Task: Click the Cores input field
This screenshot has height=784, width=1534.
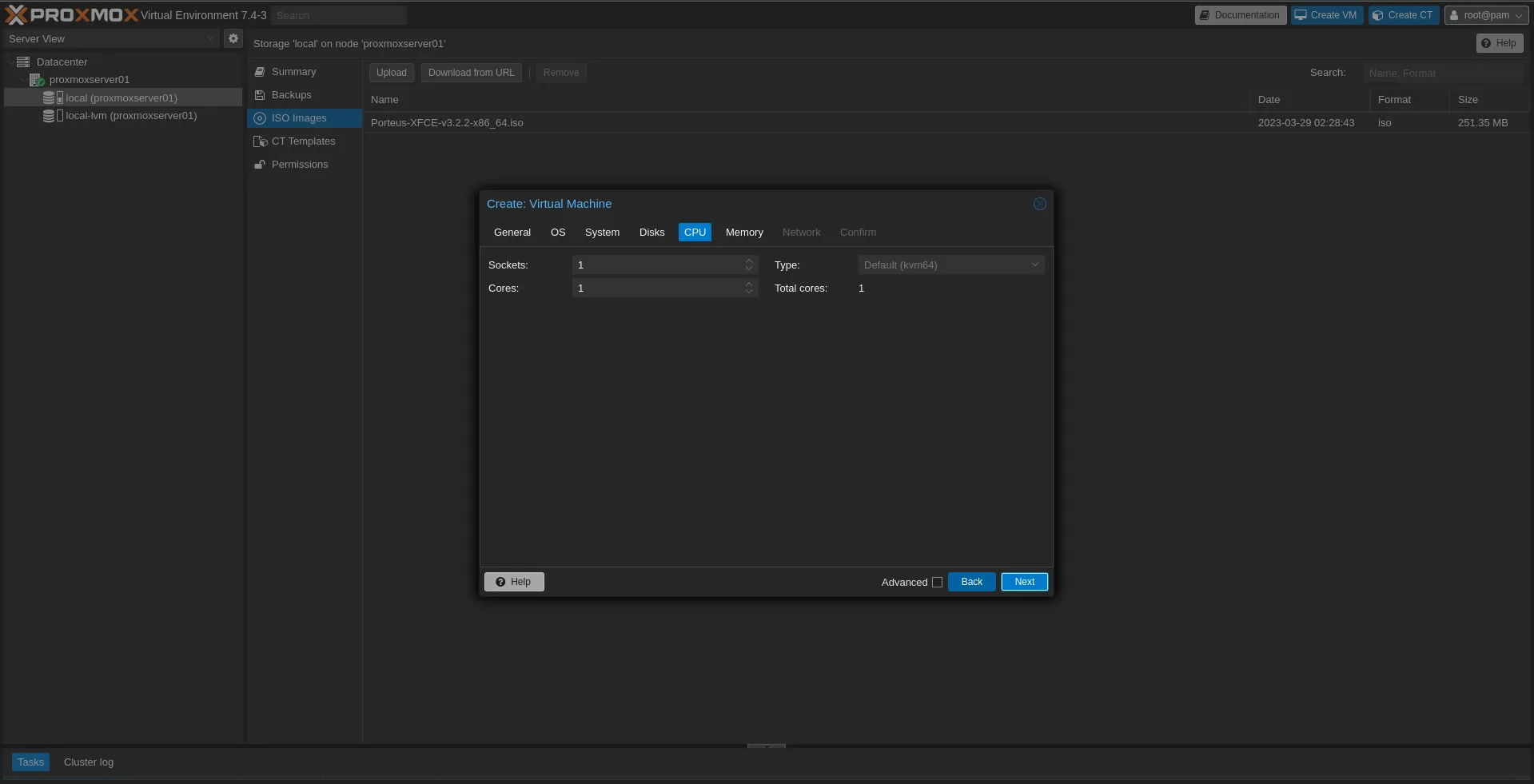Action: pyautogui.click(x=657, y=289)
